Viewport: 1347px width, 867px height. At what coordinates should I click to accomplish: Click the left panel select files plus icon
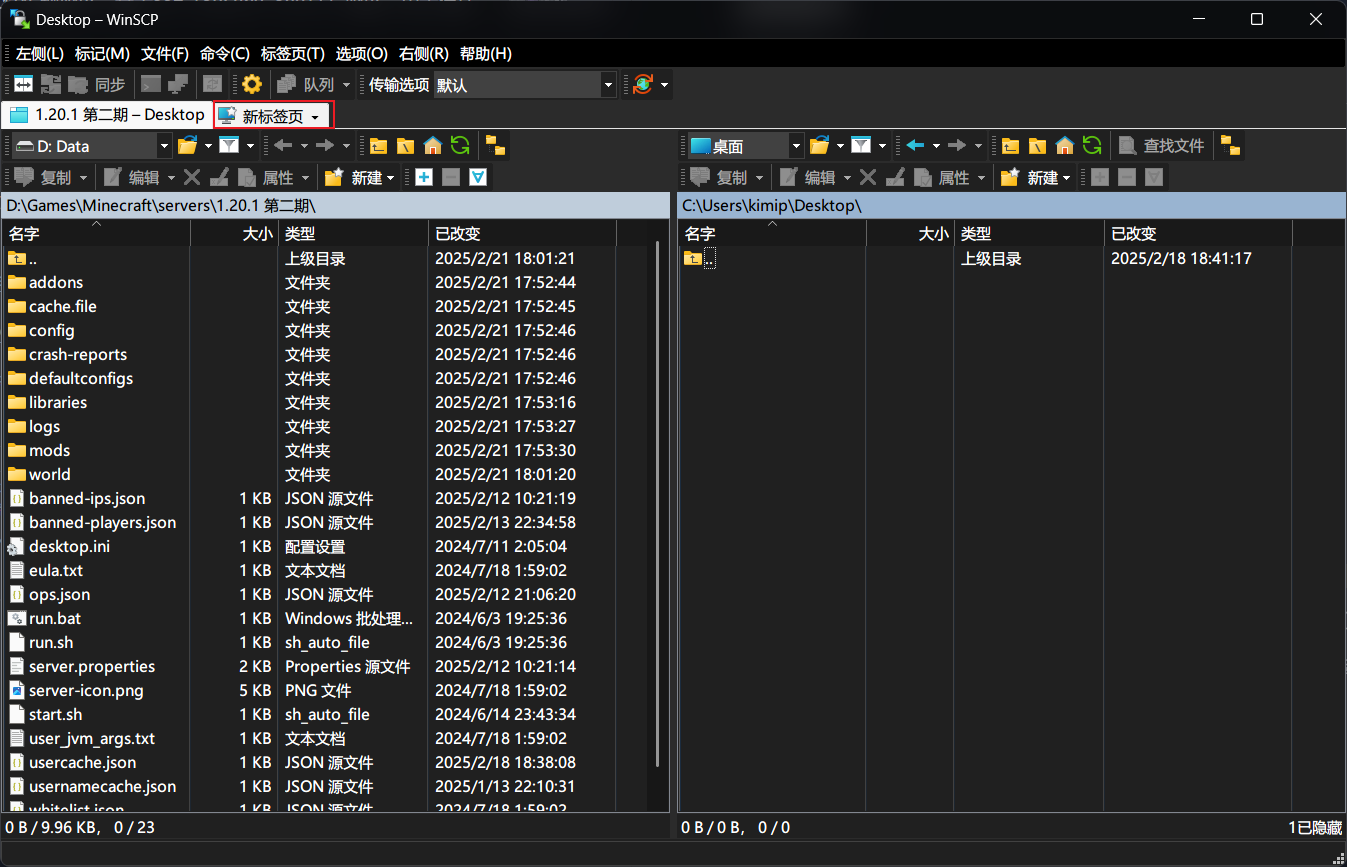click(x=424, y=177)
